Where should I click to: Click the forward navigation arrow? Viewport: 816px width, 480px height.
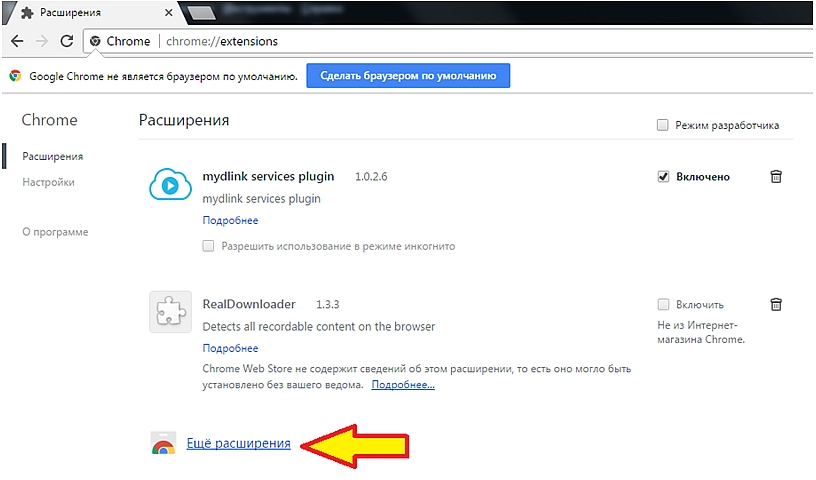point(42,41)
